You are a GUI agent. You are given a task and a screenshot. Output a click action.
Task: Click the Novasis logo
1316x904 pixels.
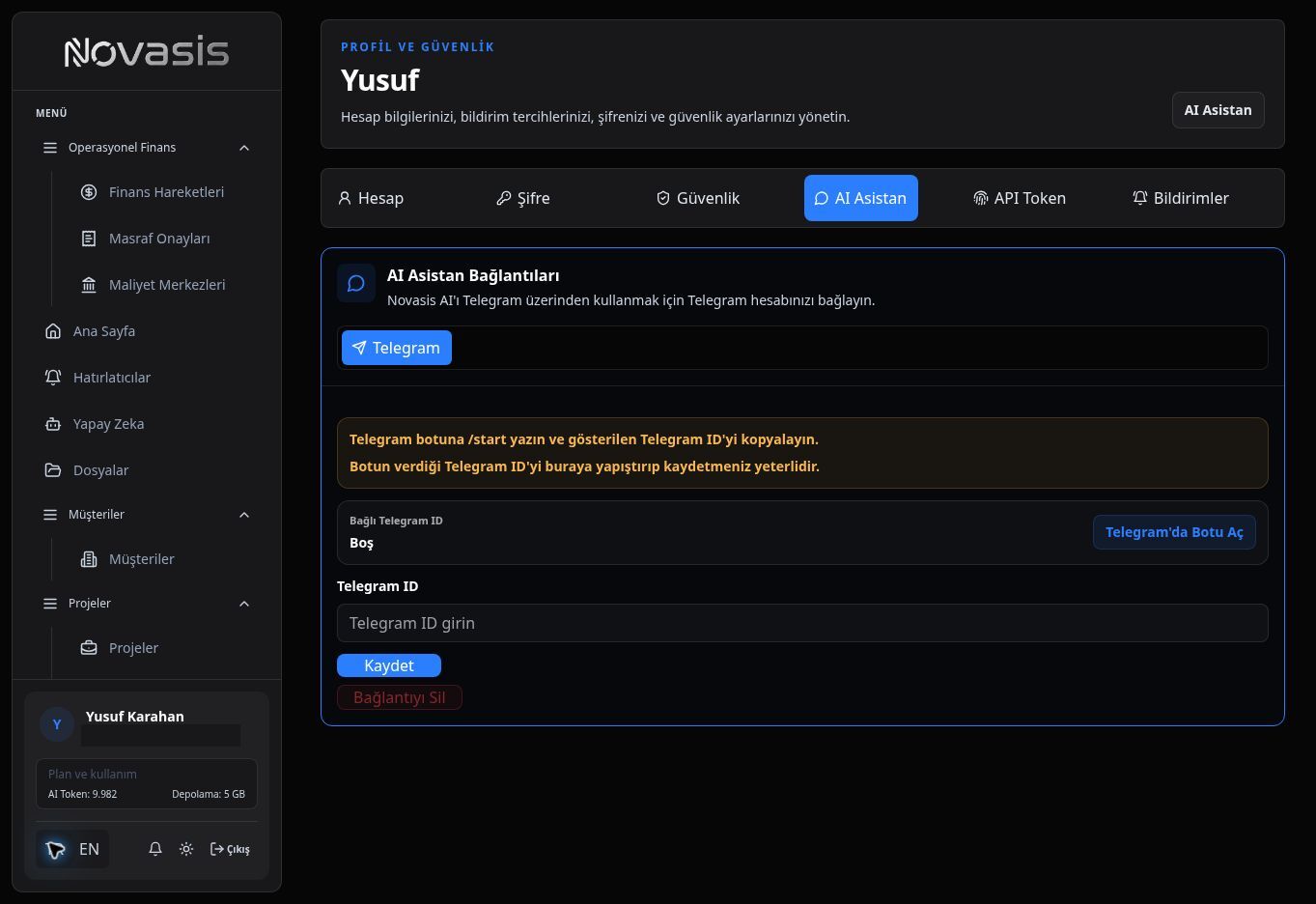147,52
